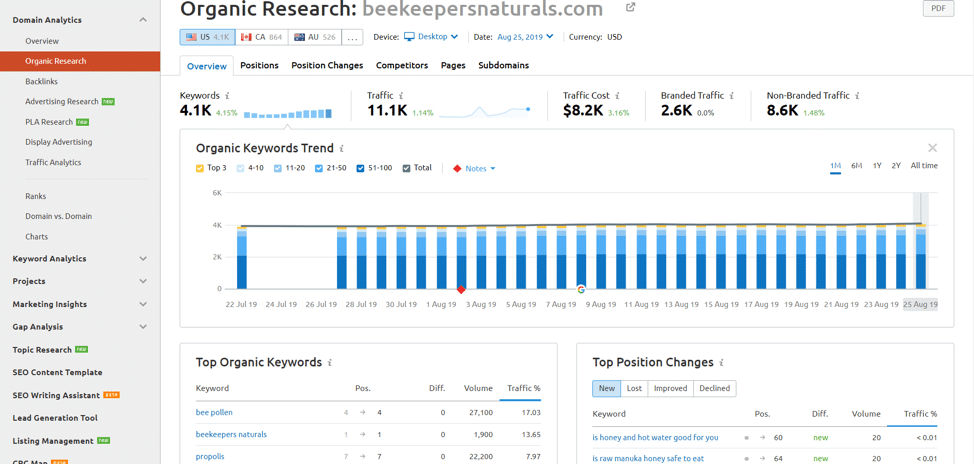Set chart range to 1M
The width and height of the screenshot is (974, 464).
[835, 166]
